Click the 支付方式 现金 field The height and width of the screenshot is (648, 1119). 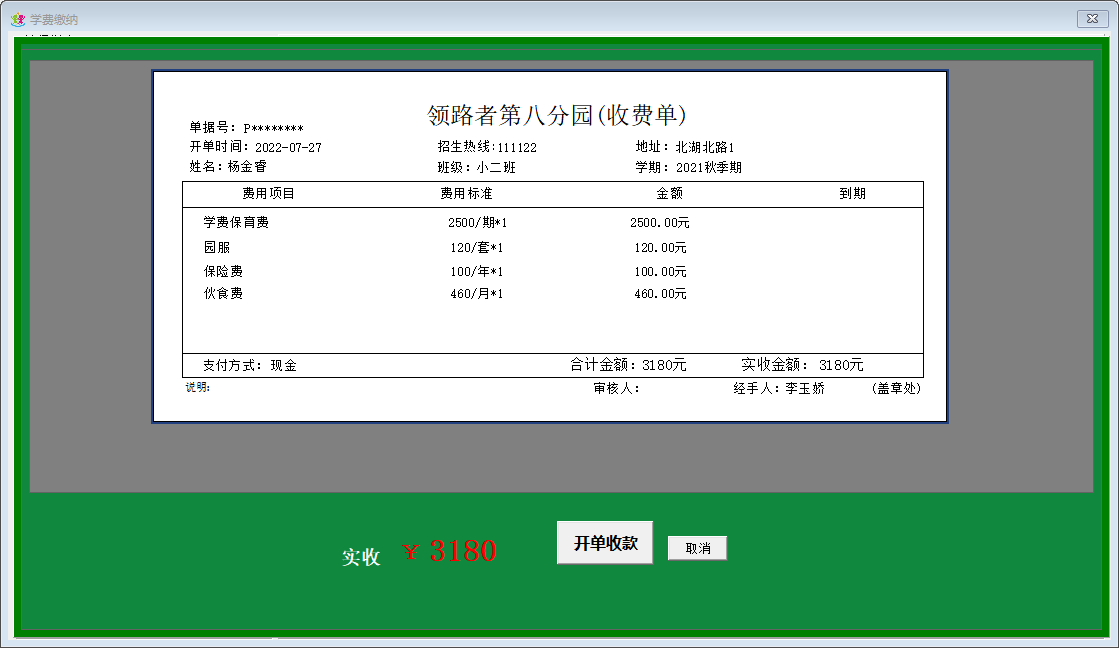[x=249, y=366]
